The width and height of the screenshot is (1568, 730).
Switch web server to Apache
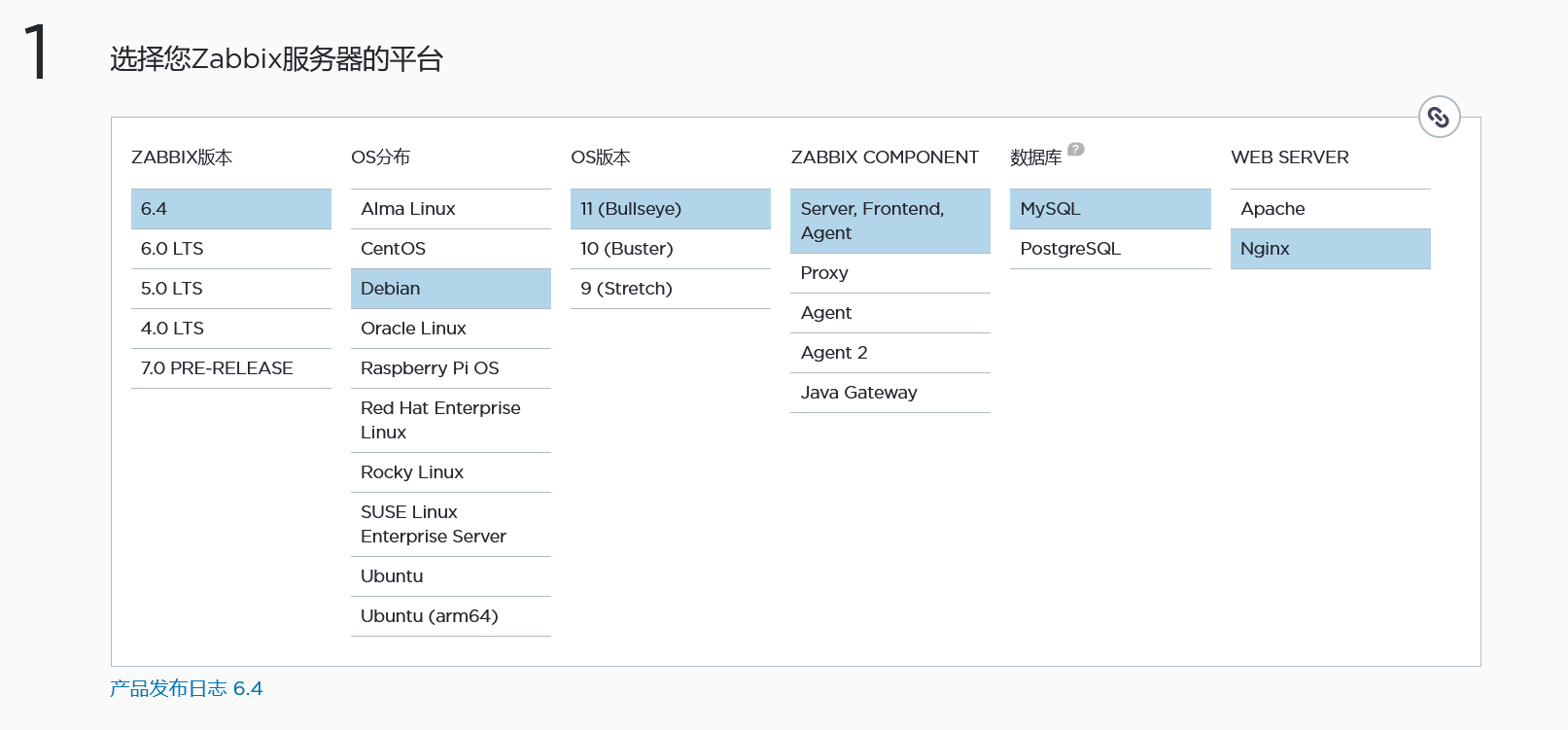pos(1330,209)
